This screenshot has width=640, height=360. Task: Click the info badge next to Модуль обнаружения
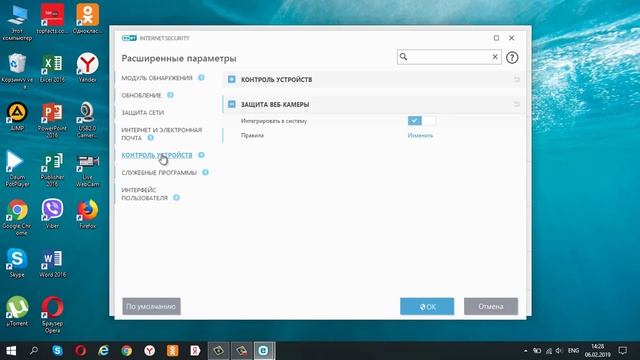[201, 78]
